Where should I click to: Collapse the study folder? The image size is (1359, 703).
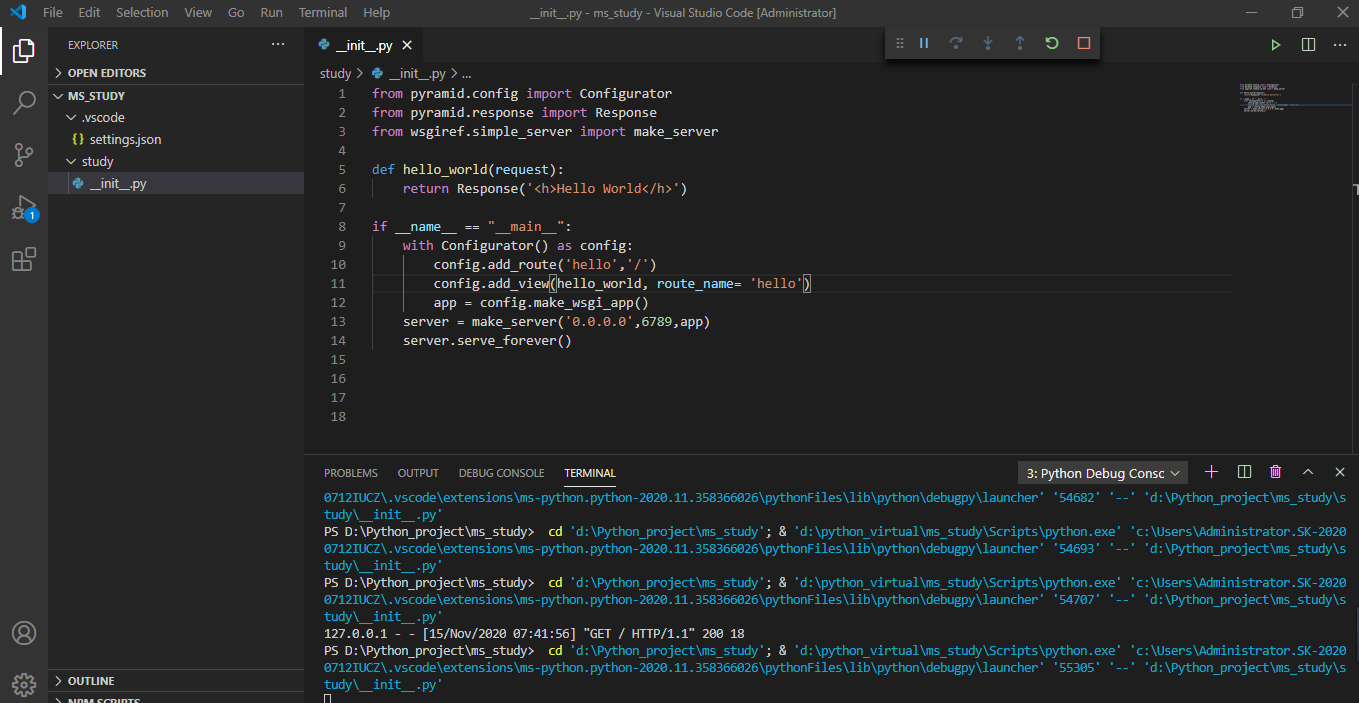click(176, 161)
